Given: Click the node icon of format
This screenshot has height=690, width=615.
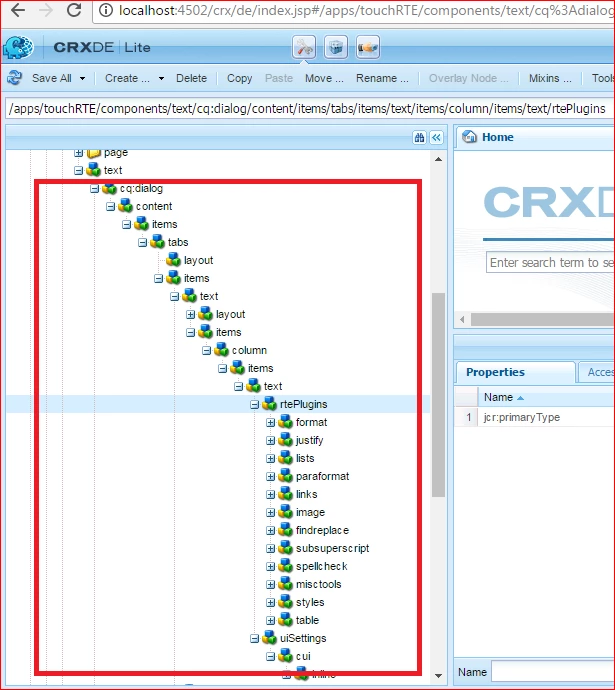Looking at the screenshot, I should pos(285,422).
